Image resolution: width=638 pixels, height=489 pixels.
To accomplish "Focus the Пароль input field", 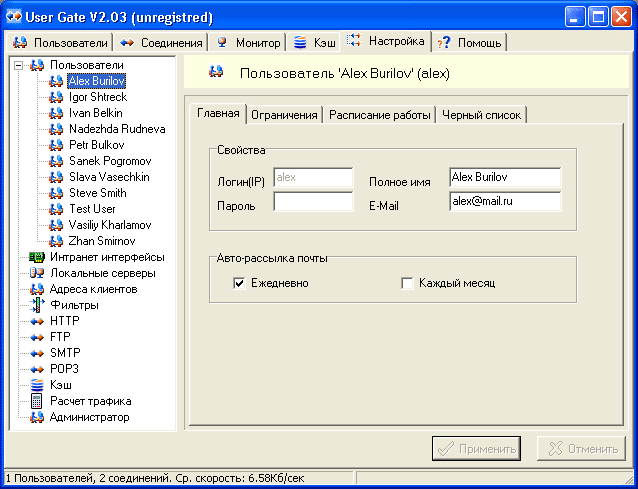I will pyautogui.click(x=313, y=201).
